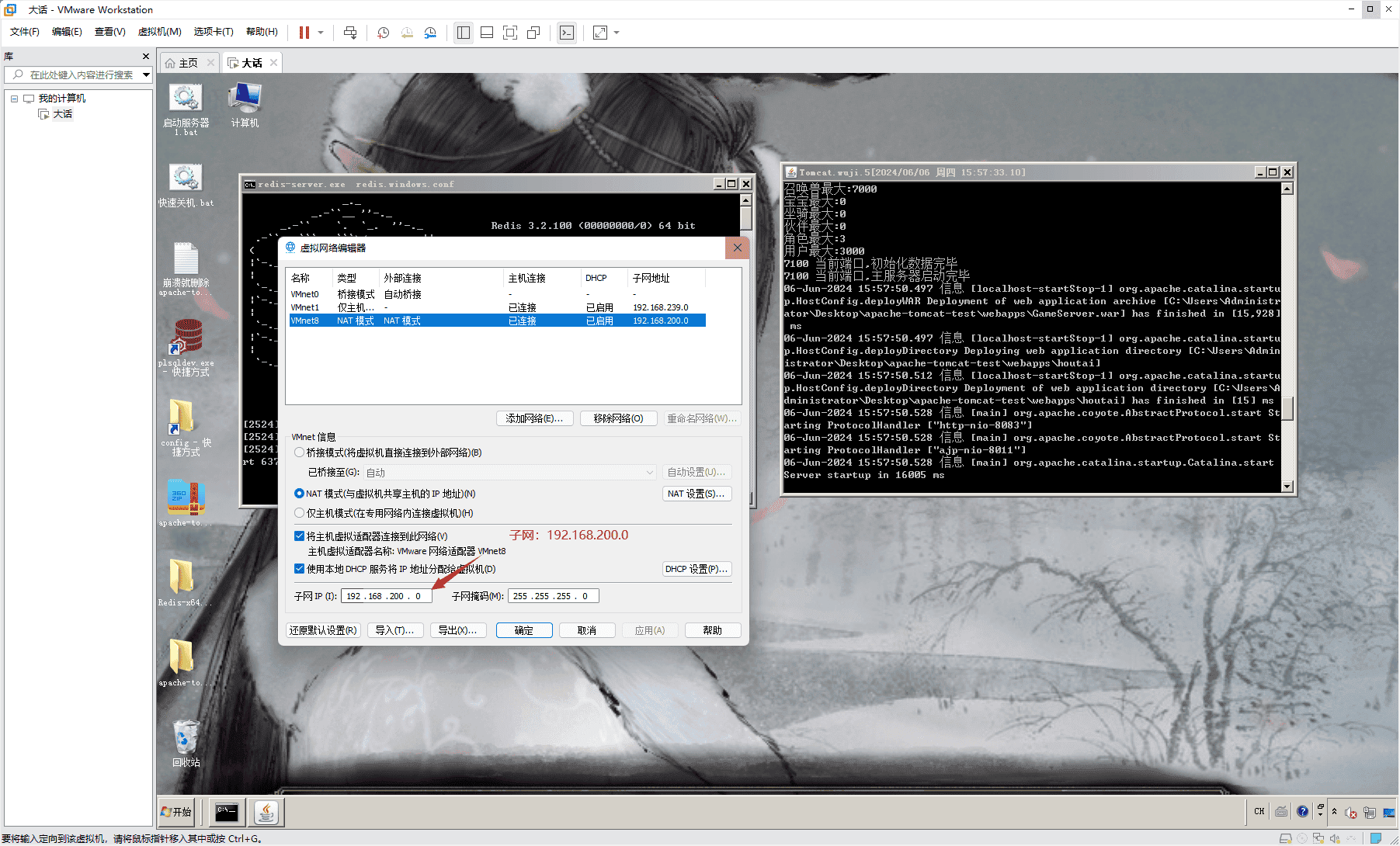Click the pause (suspend) VM toolbar icon
1400x846 pixels.
304,33
